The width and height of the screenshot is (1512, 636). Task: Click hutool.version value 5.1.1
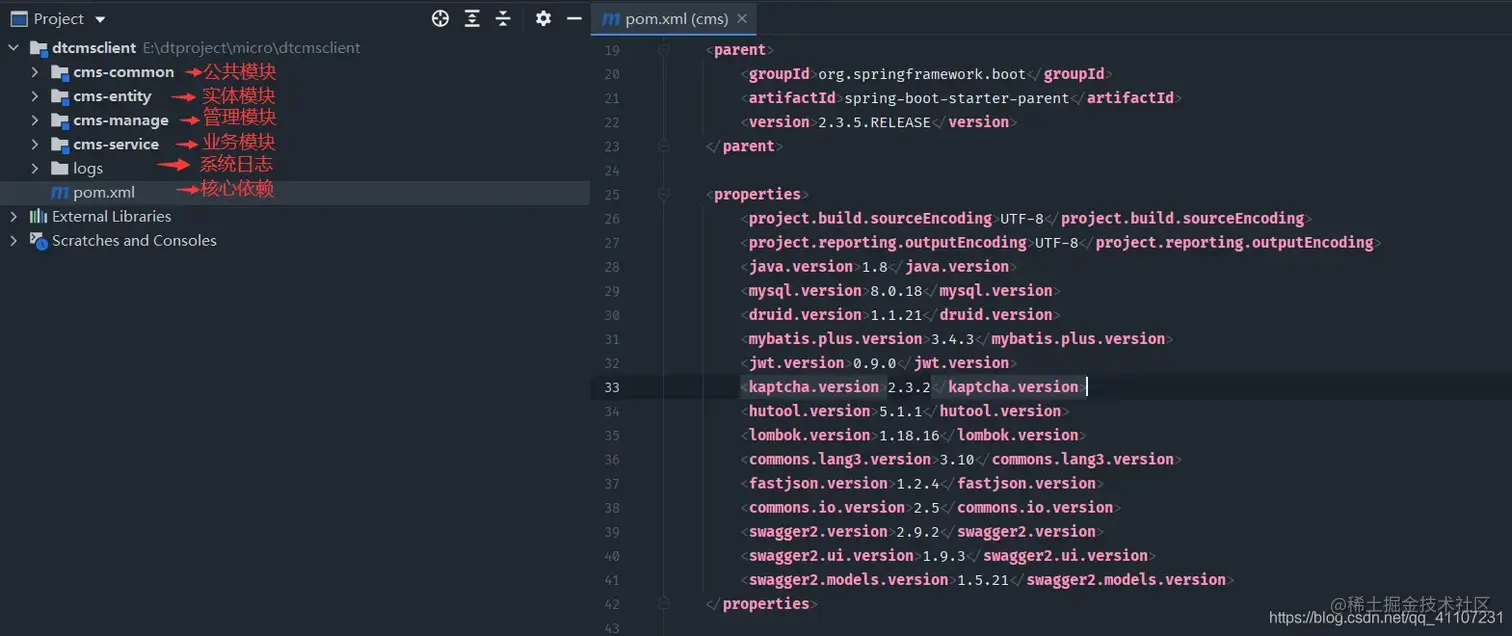[x=900, y=411]
